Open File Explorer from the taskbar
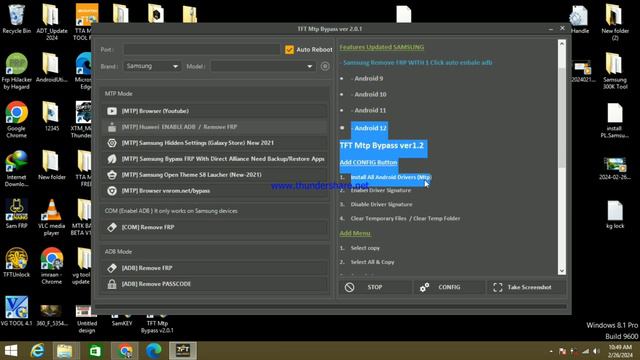The height and width of the screenshot is (360, 640). click(65, 351)
